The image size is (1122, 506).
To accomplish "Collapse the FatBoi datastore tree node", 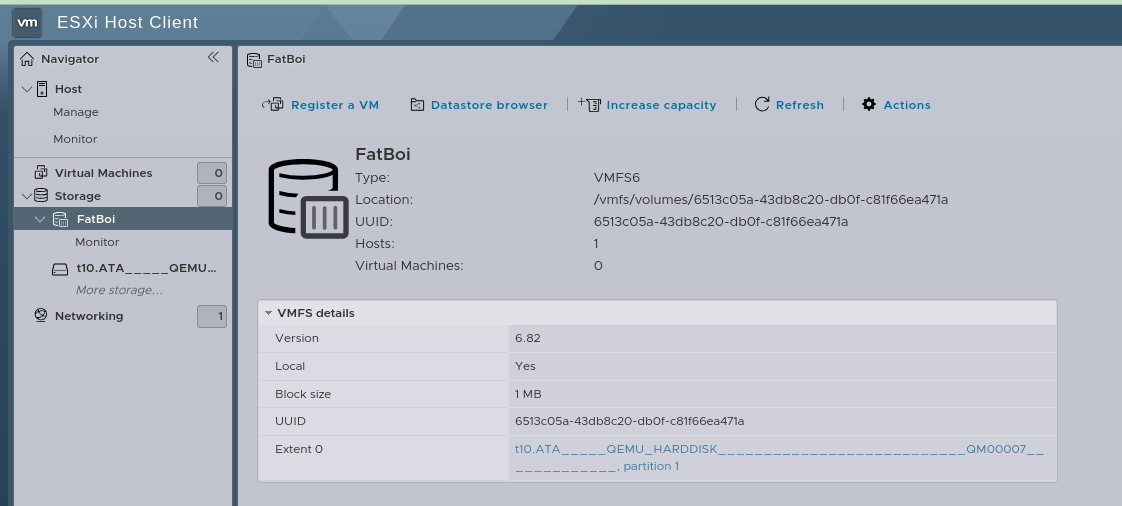I will 40,219.
